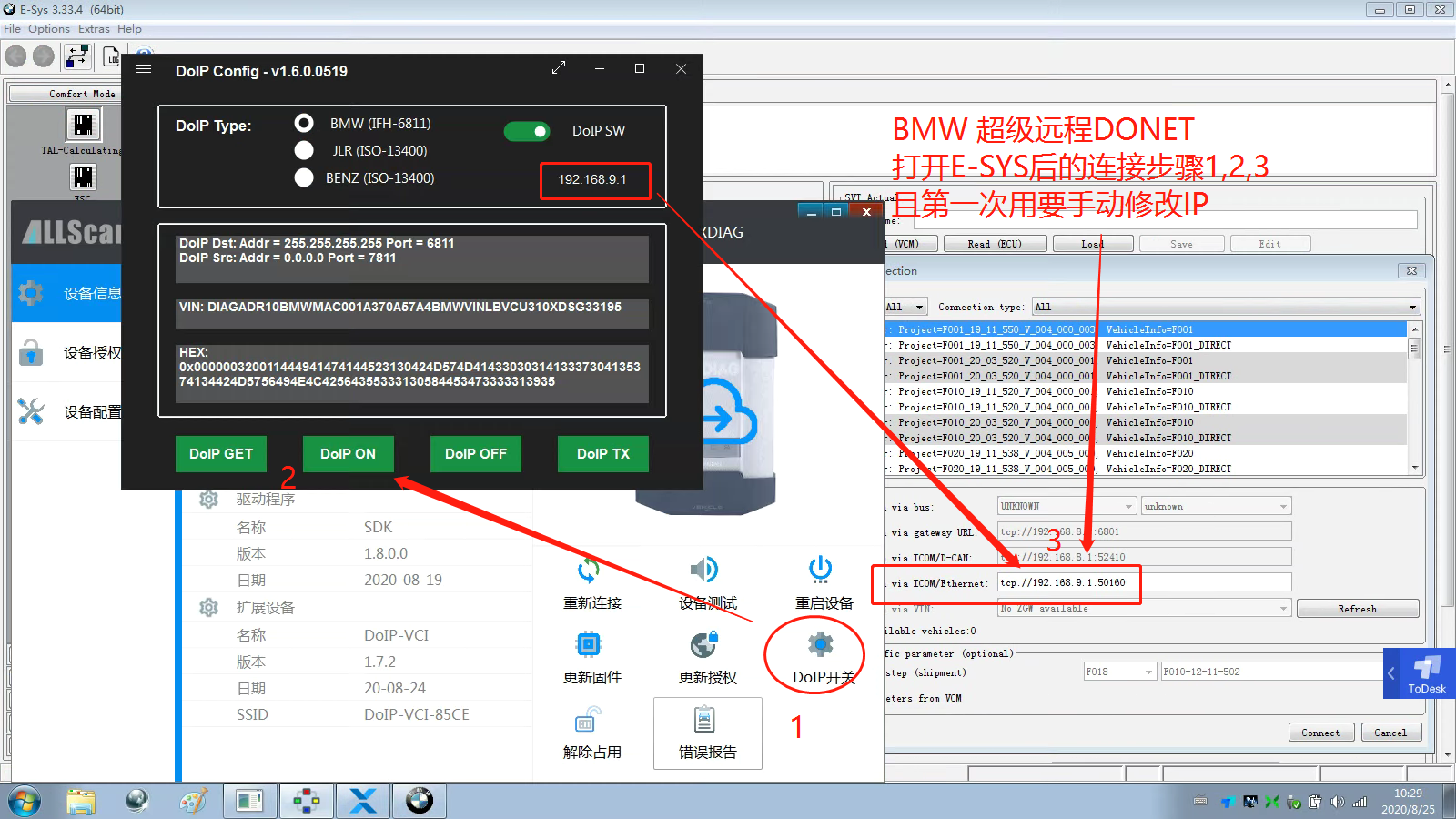1456x819 pixels.
Task: Click the Windows Start button
Action: tap(24, 801)
